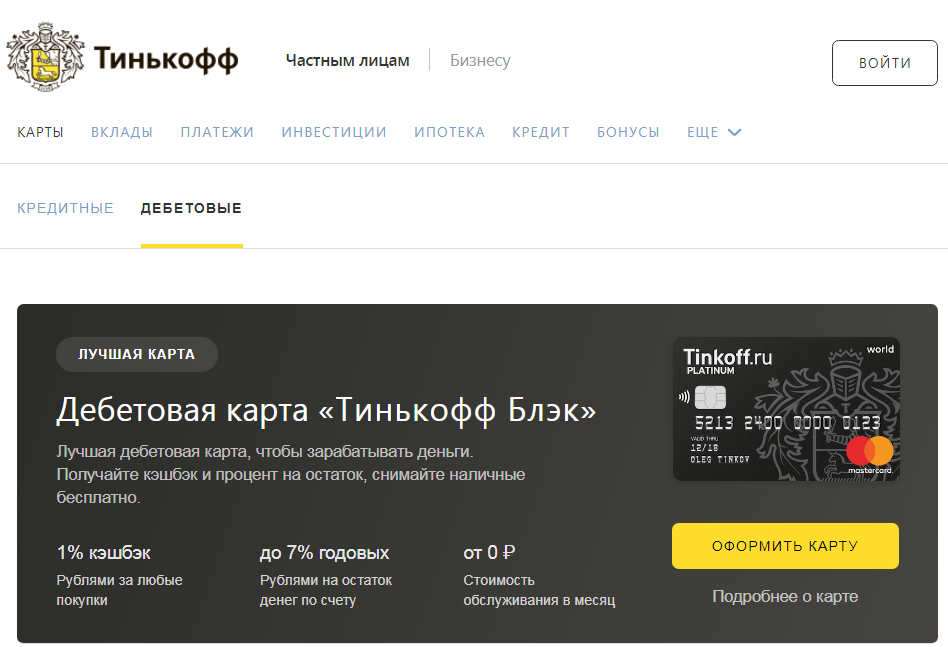948x647 pixels.
Task: Click the Tinkoff Platinum card image
Action: pos(786,409)
